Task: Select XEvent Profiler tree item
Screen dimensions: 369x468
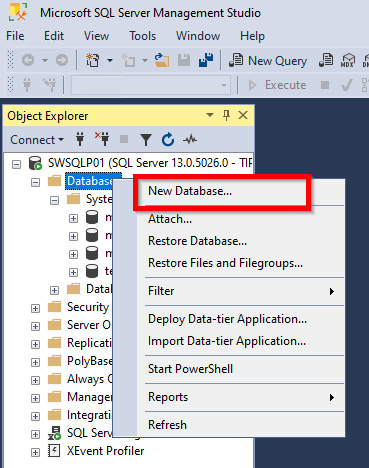Action: (x=105, y=451)
